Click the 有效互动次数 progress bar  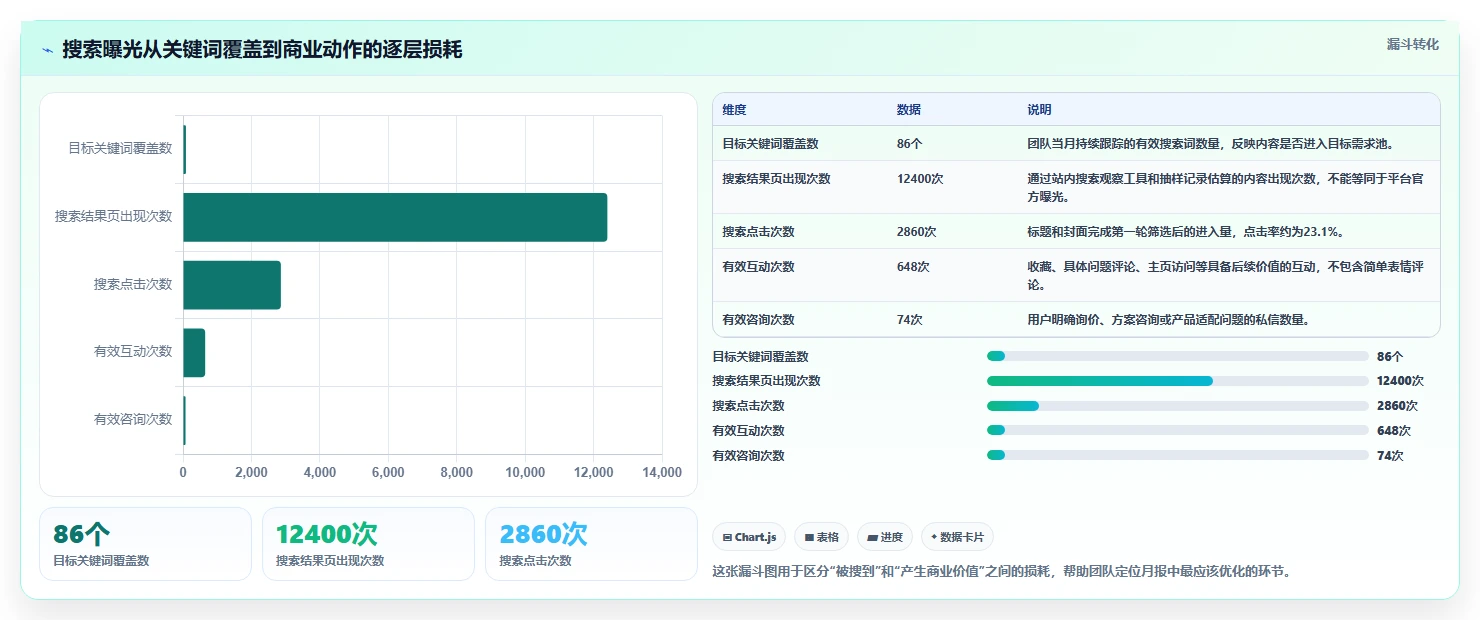1177,431
